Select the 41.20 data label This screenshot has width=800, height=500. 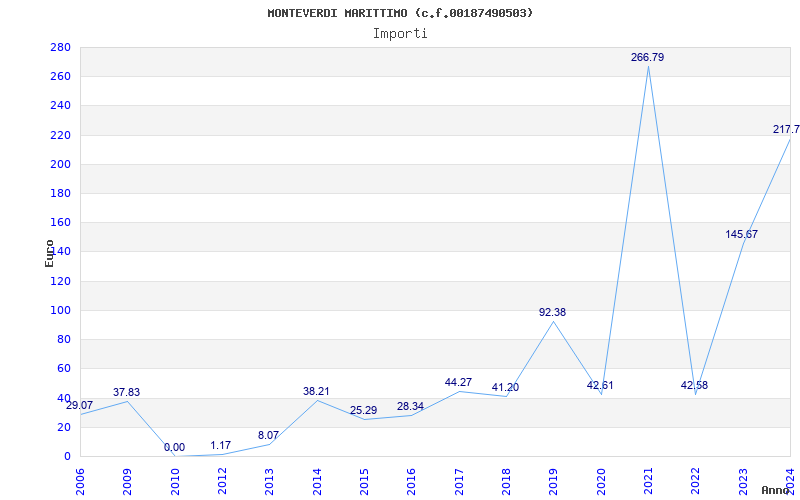(505, 388)
